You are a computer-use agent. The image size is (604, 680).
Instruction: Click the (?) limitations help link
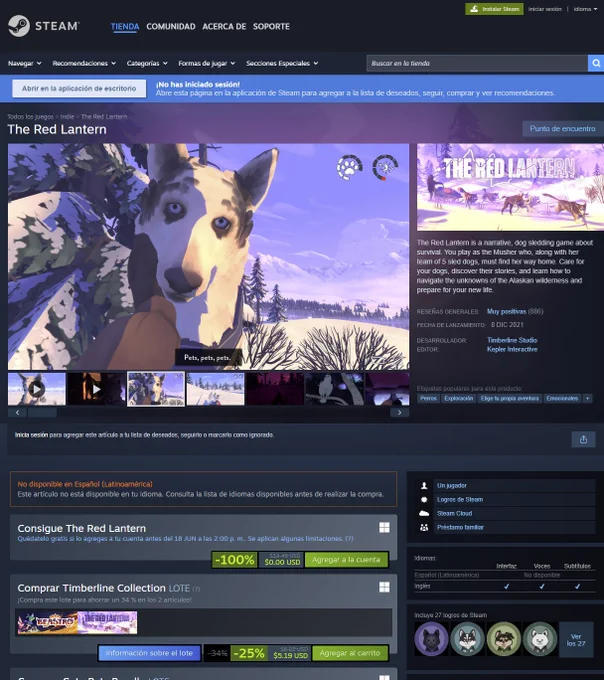[x=349, y=539]
